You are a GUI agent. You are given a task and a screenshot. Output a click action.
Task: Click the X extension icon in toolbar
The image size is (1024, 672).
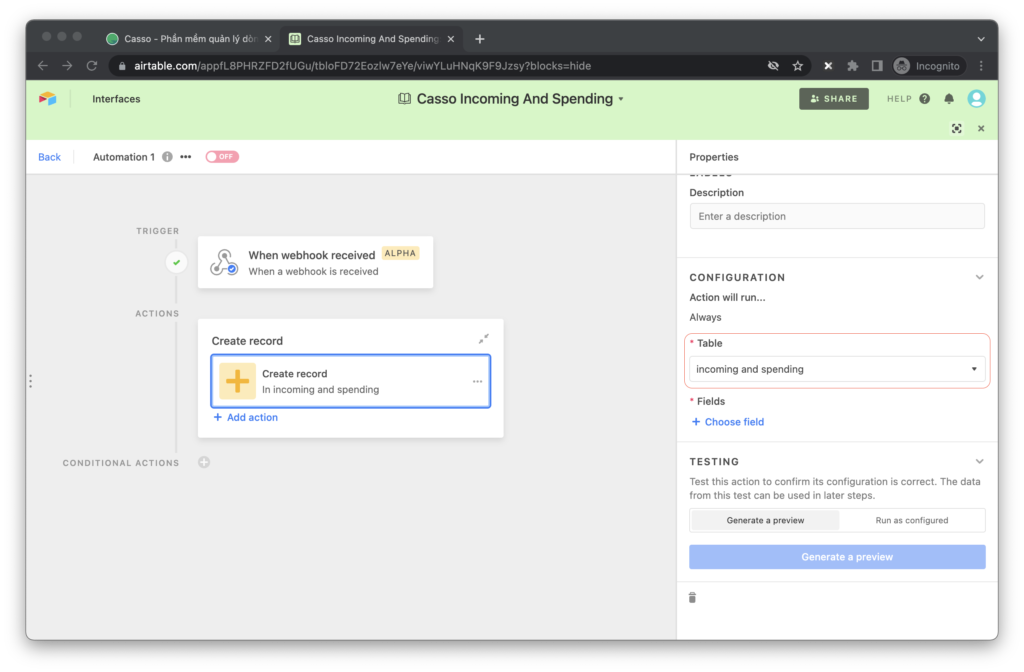point(828,66)
